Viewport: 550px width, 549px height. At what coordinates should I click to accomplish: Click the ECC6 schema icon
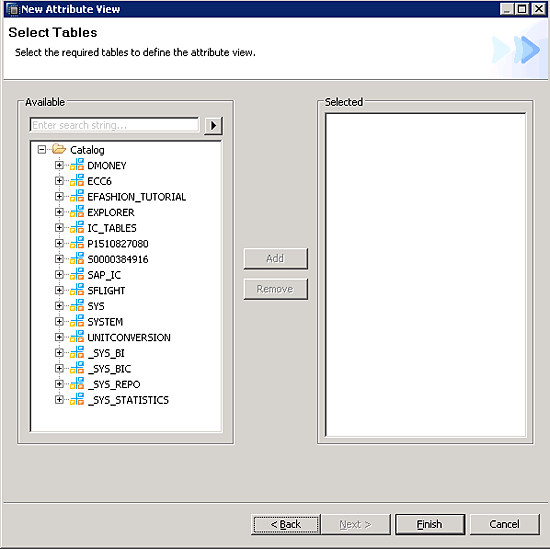pyautogui.click(x=77, y=180)
